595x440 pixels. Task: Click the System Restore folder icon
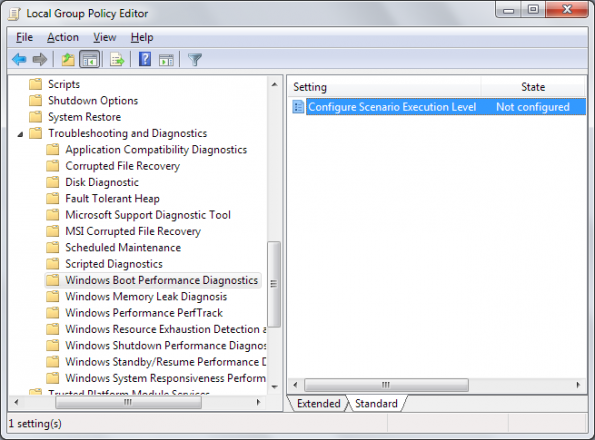(36, 116)
